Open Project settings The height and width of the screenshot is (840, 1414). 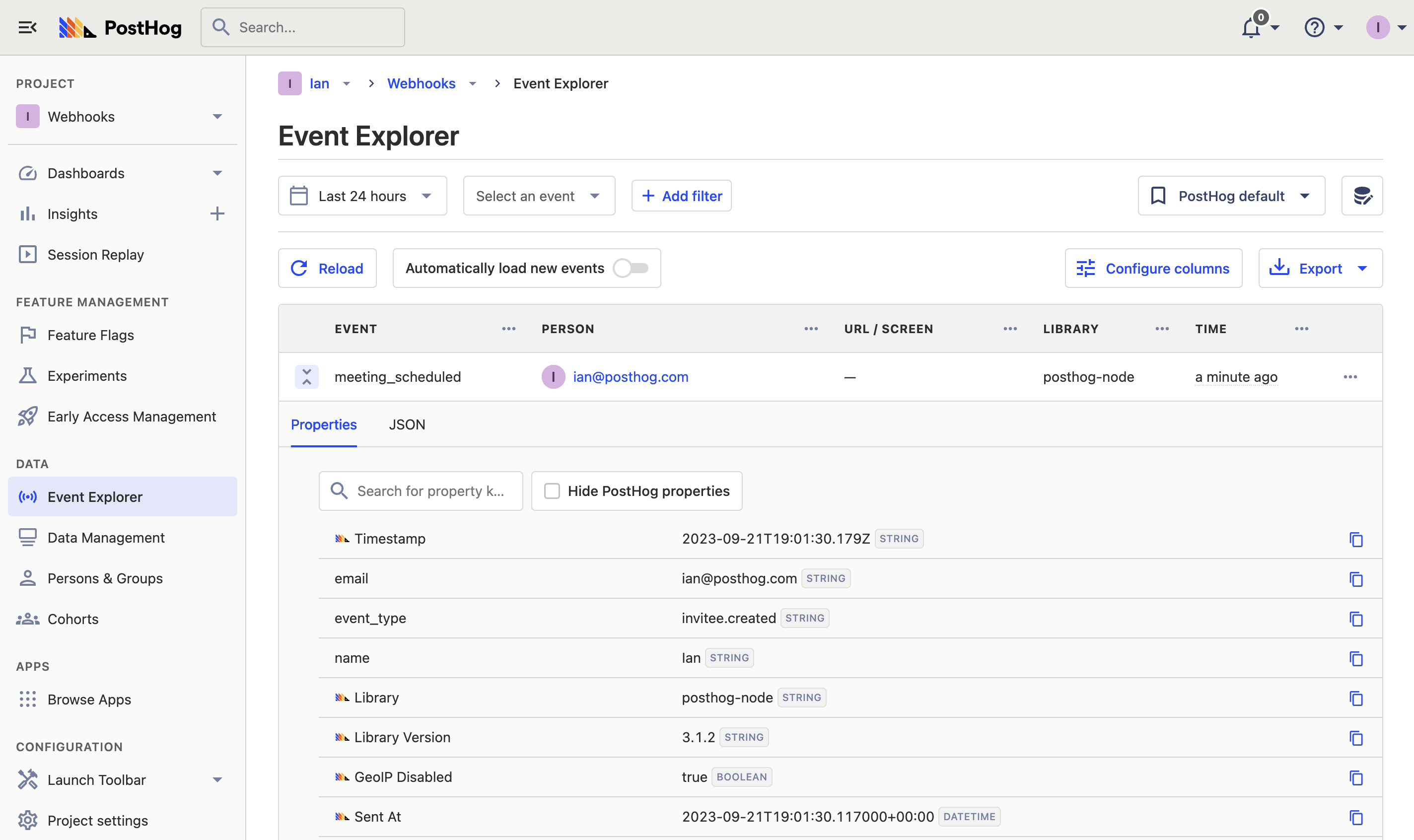(x=122, y=821)
